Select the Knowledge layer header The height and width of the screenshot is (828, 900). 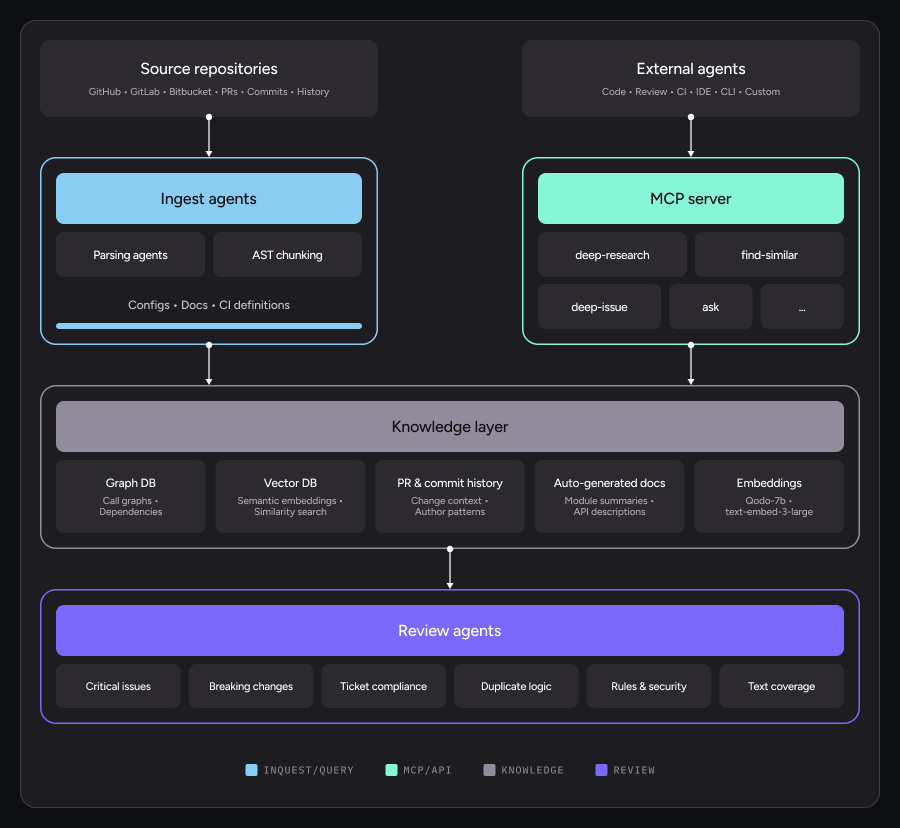click(450, 426)
